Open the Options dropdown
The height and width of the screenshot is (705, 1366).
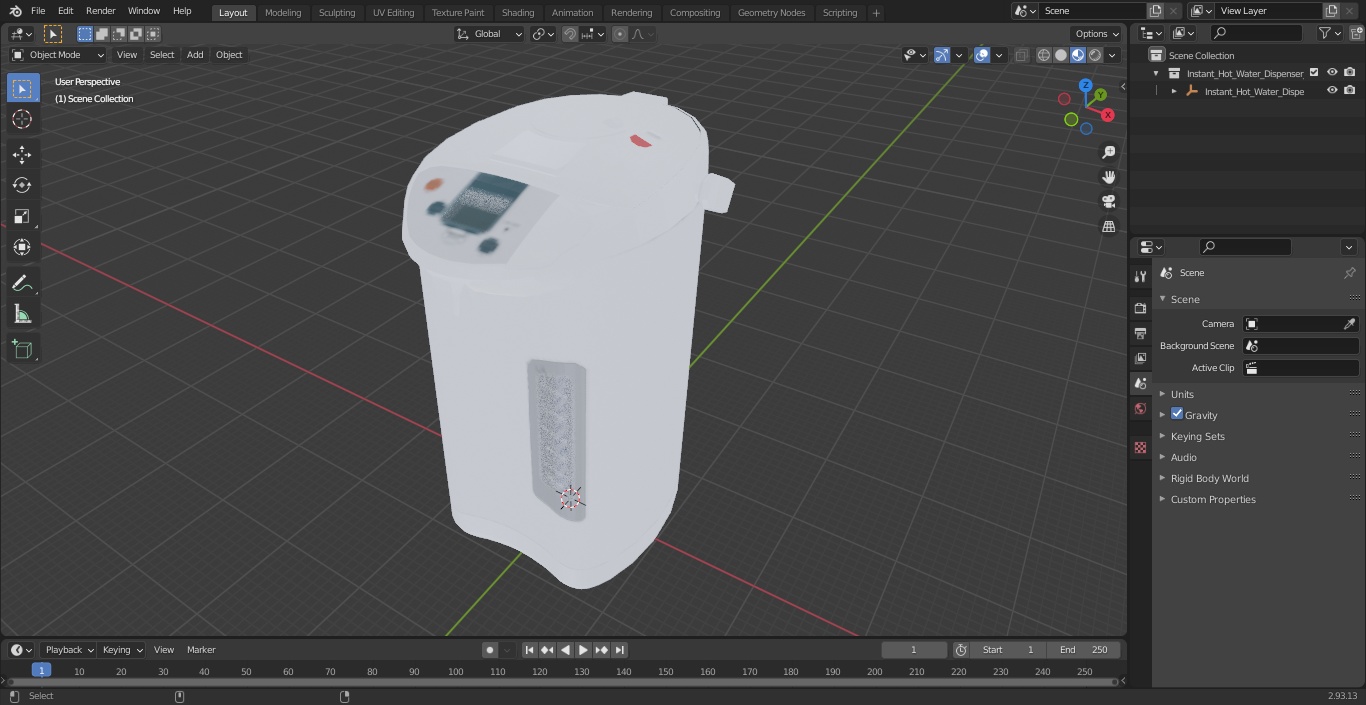pos(1098,34)
